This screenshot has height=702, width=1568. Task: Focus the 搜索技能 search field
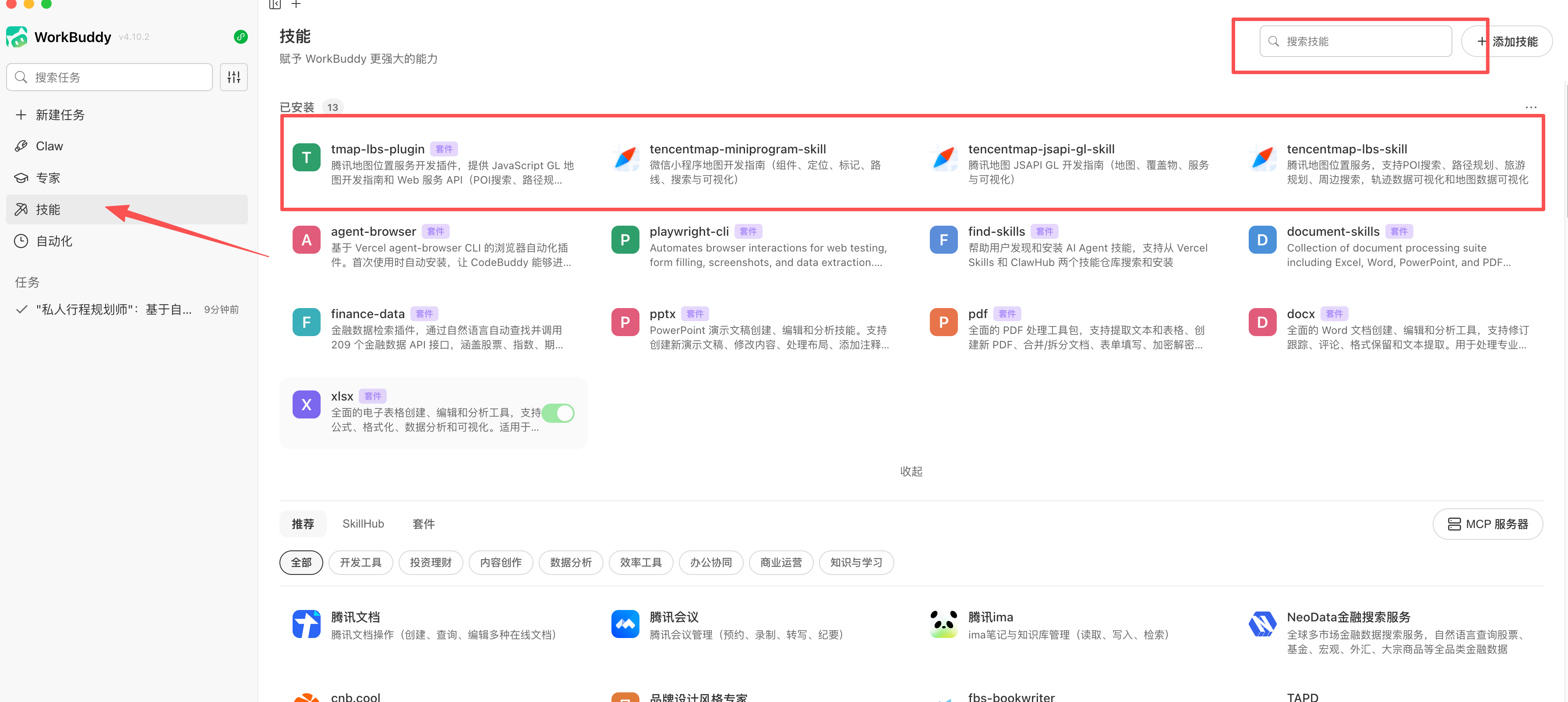1356,41
